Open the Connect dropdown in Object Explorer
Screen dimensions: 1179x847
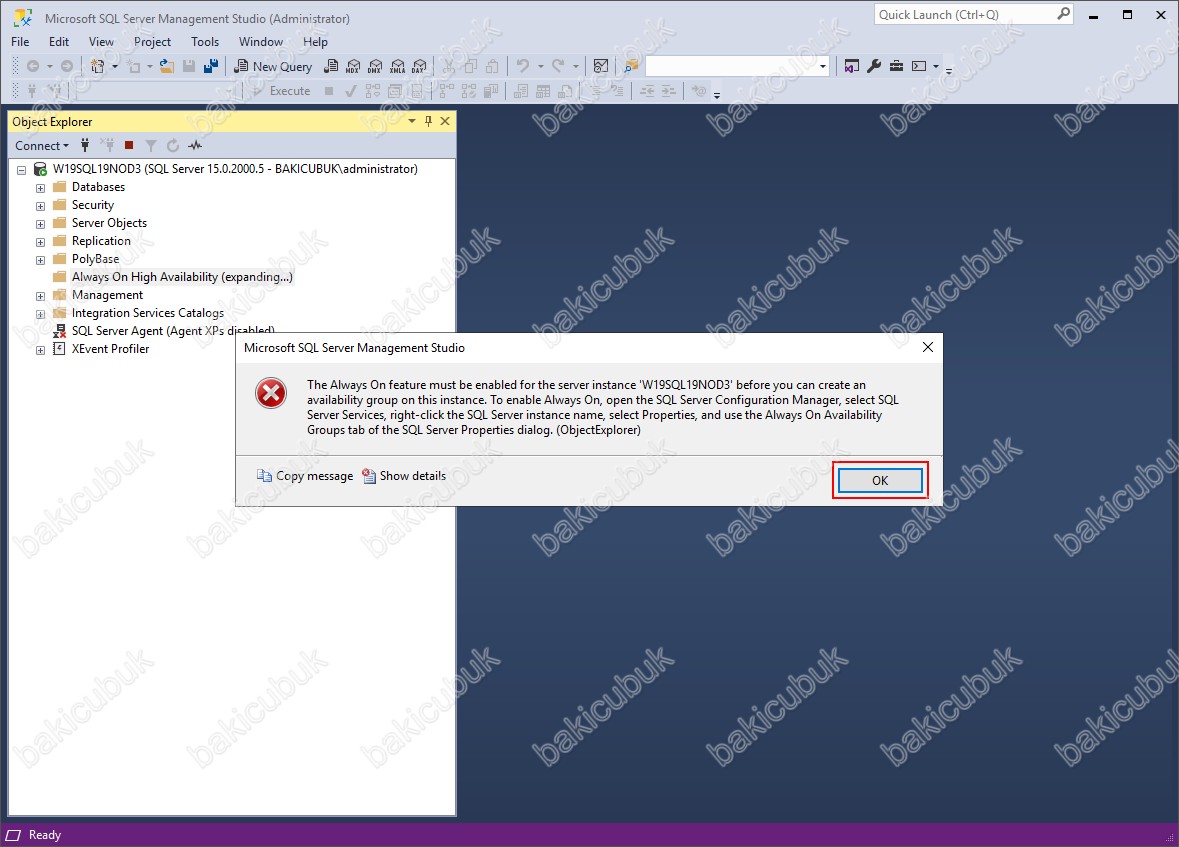[x=42, y=145]
